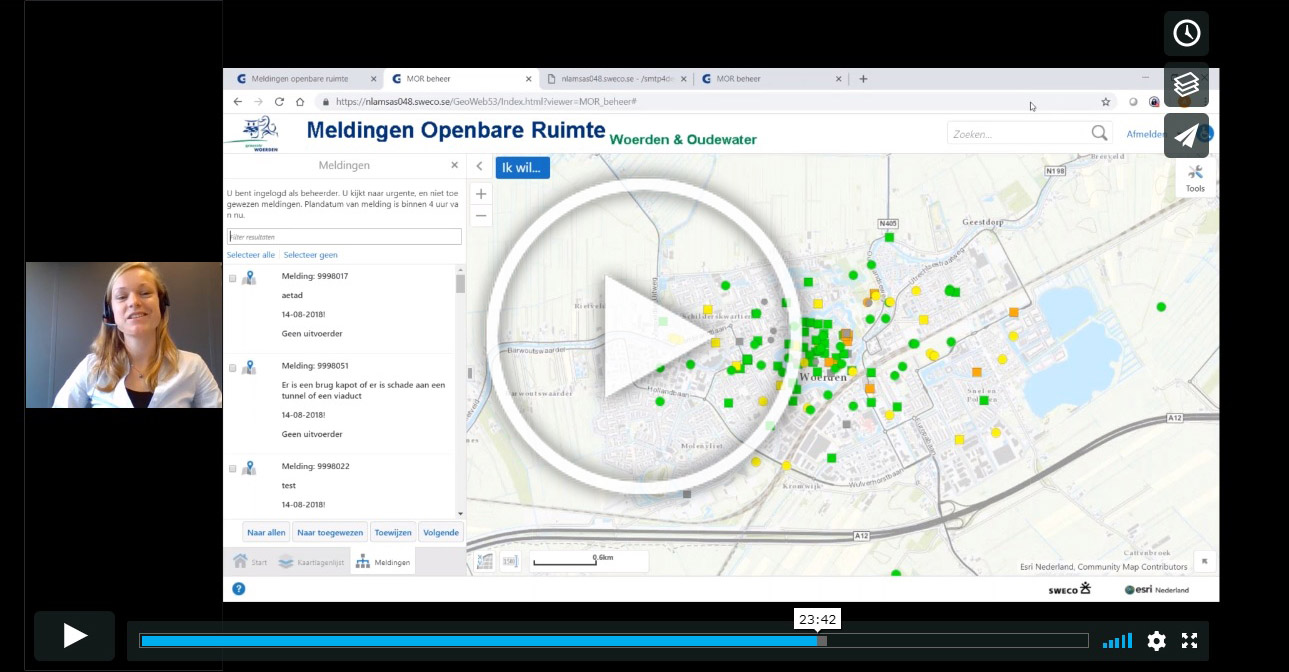Viewport: 1289px width, 672px height.
Task: Collapse the side panel with the left chevron
Action: tap(480, 167)
